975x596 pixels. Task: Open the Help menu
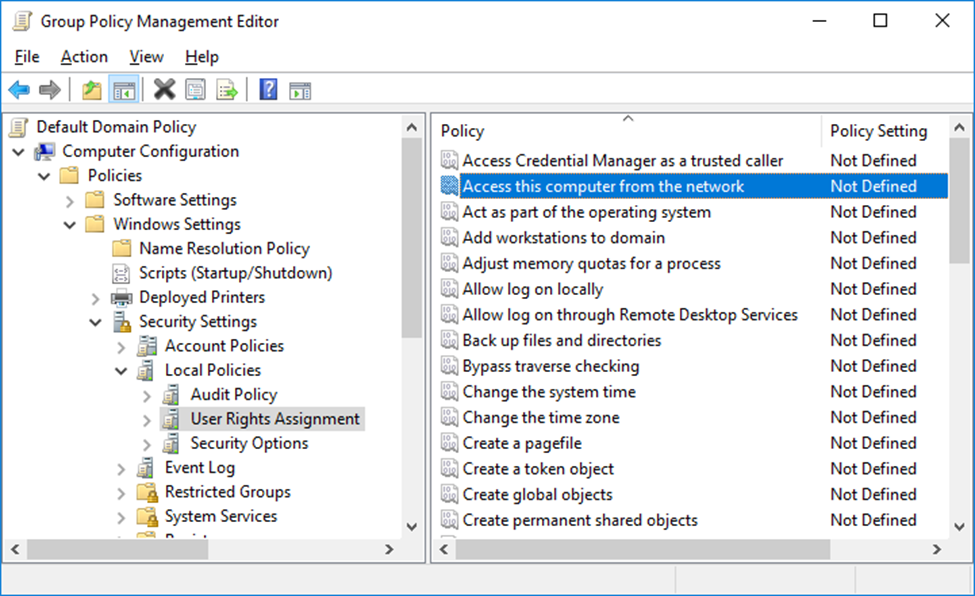[201, 57]
